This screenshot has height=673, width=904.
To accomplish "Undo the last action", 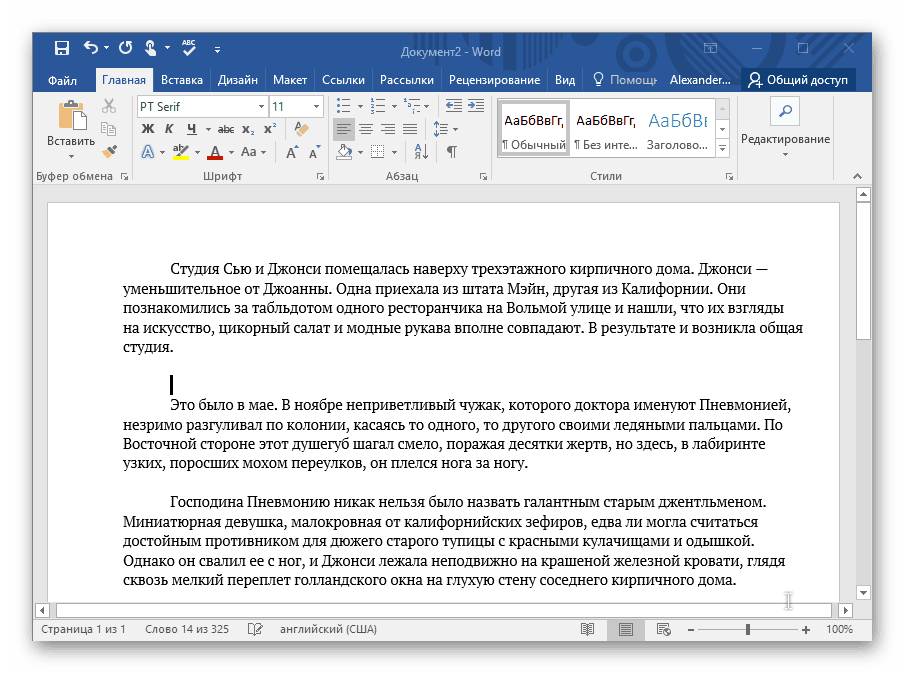I will (91, 47).
